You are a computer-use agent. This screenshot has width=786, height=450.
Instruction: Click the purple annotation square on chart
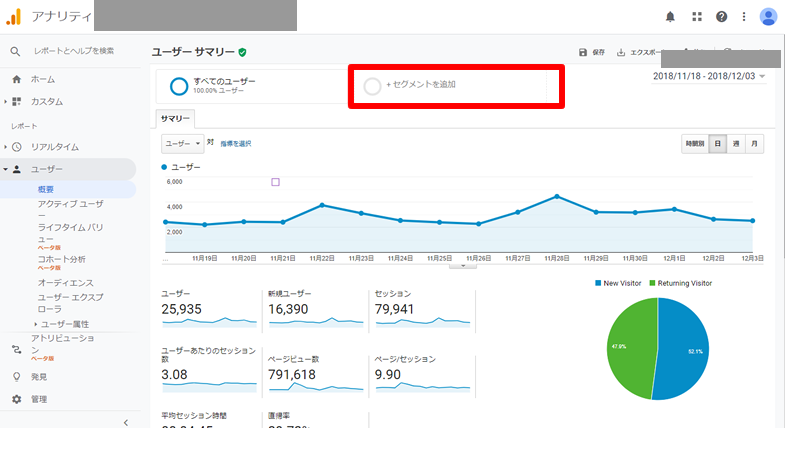coord(275,182)
